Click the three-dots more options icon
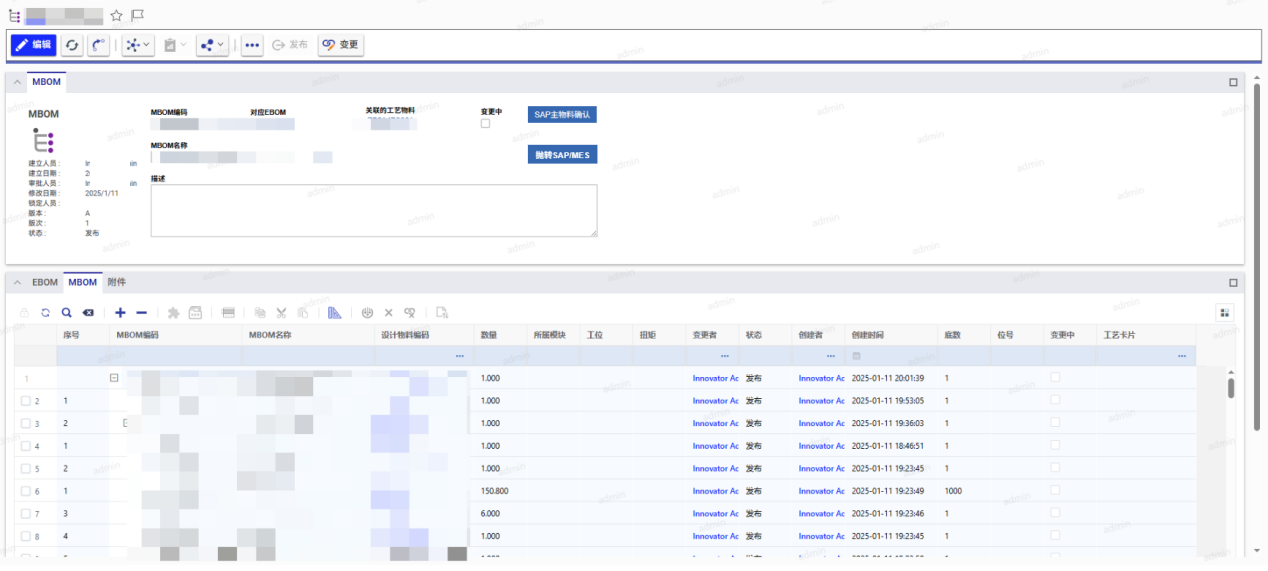Image resolution: width=1268 pixels, height=571 pixels. pos(252,45)
